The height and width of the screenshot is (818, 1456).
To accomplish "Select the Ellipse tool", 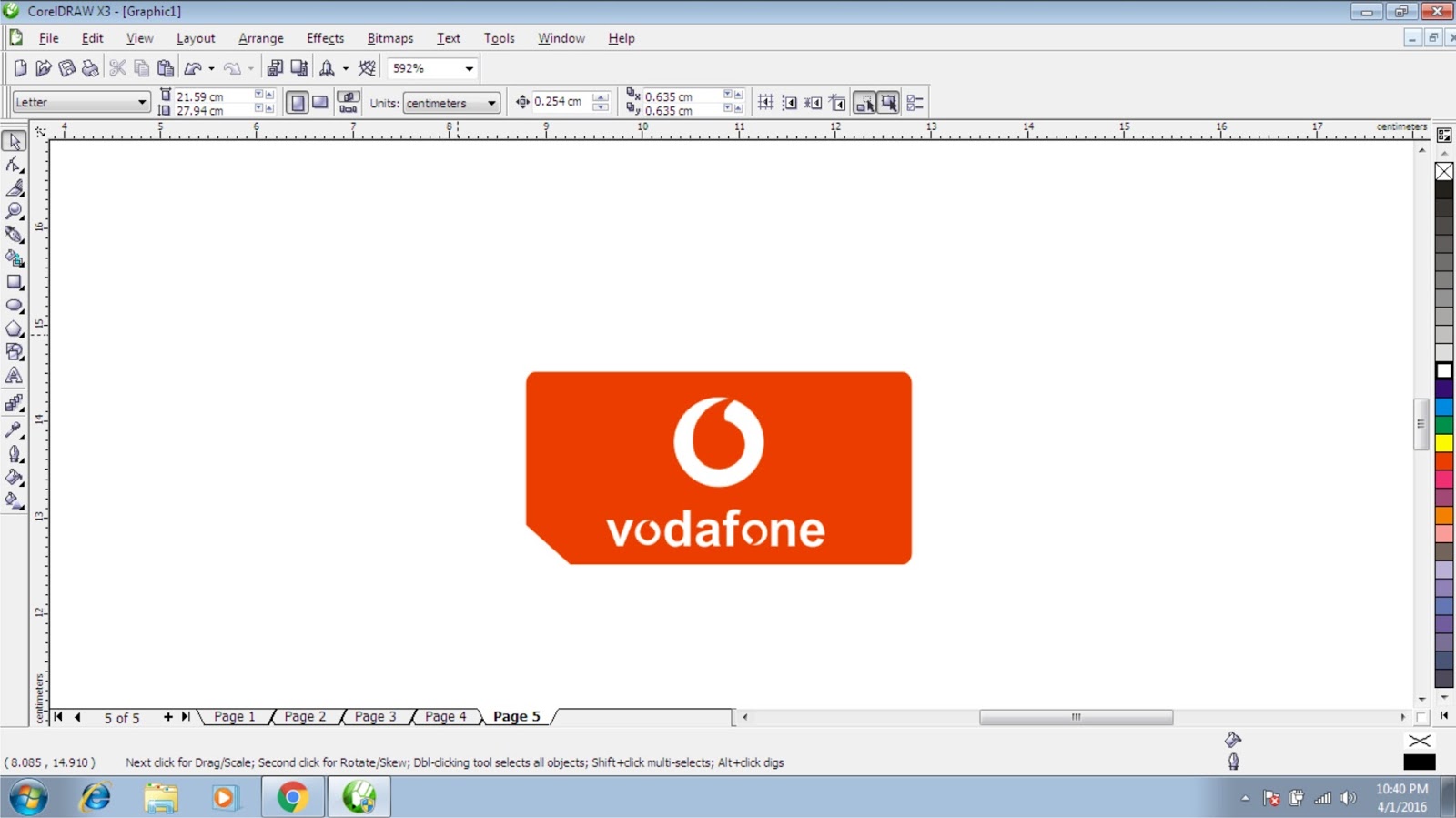I will (15, 306).
